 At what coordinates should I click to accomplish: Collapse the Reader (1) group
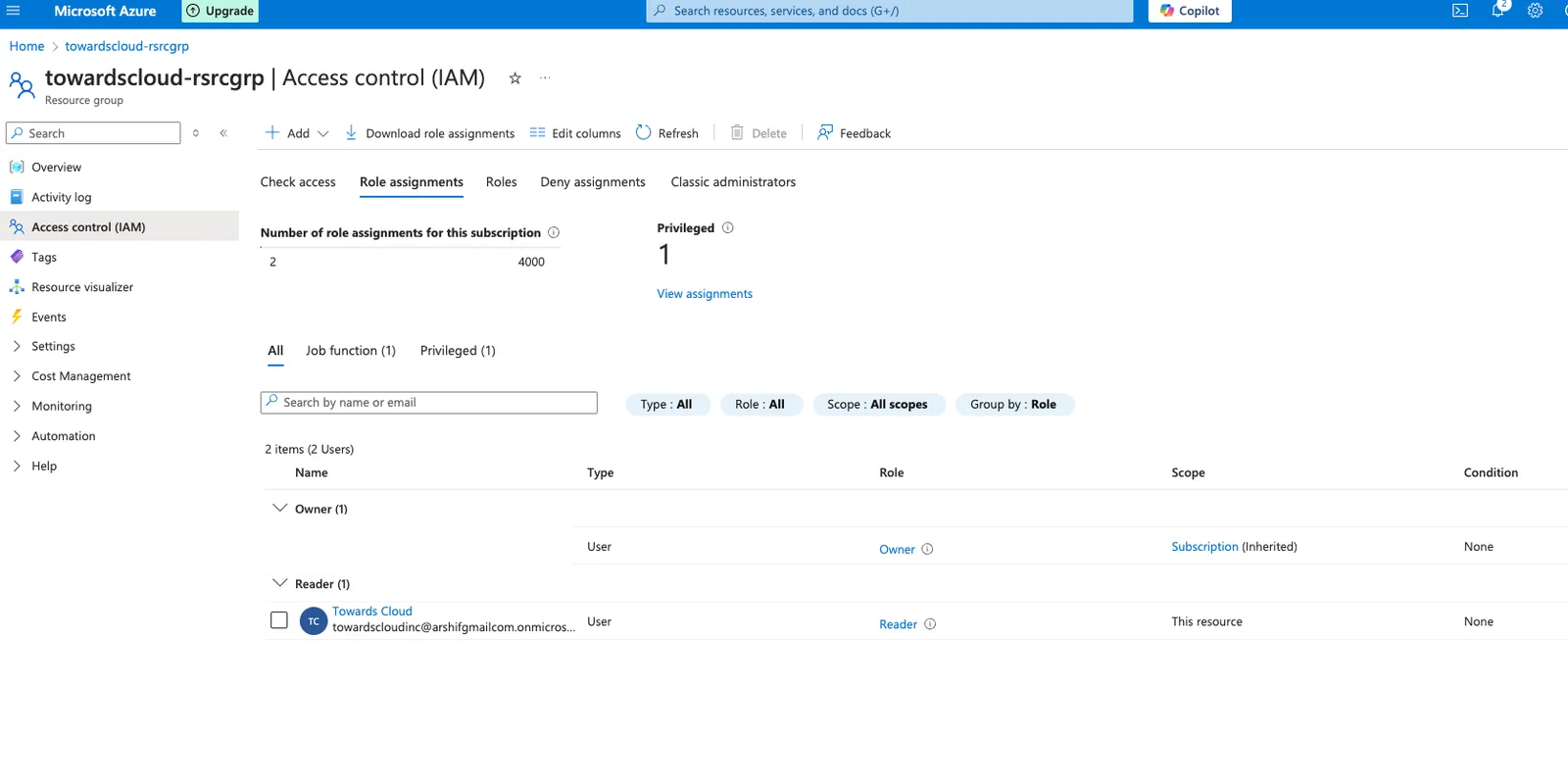(279, 583)
